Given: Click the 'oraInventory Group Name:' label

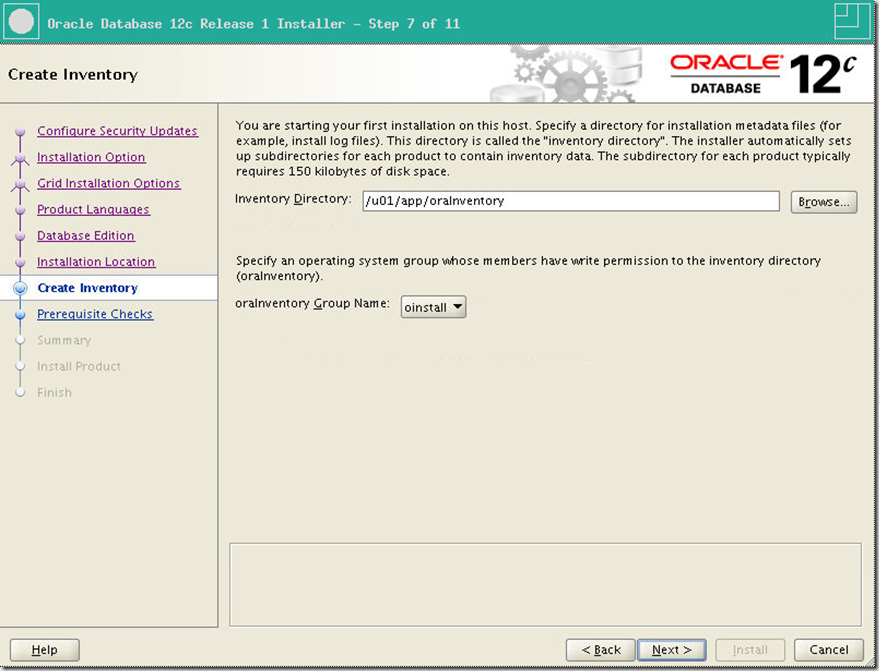Looking at the screenshot, I should point(312,303).
